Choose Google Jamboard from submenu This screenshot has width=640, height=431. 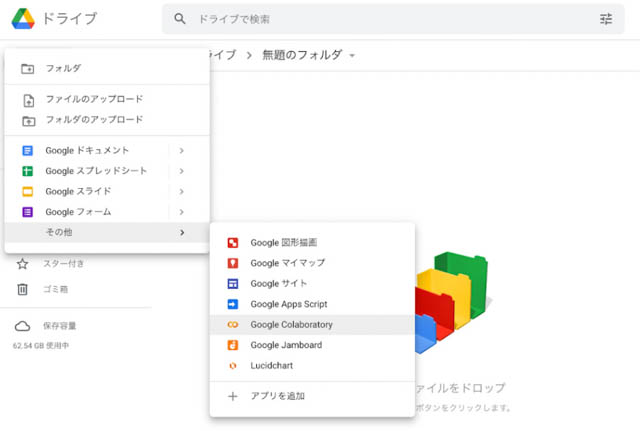312,345
